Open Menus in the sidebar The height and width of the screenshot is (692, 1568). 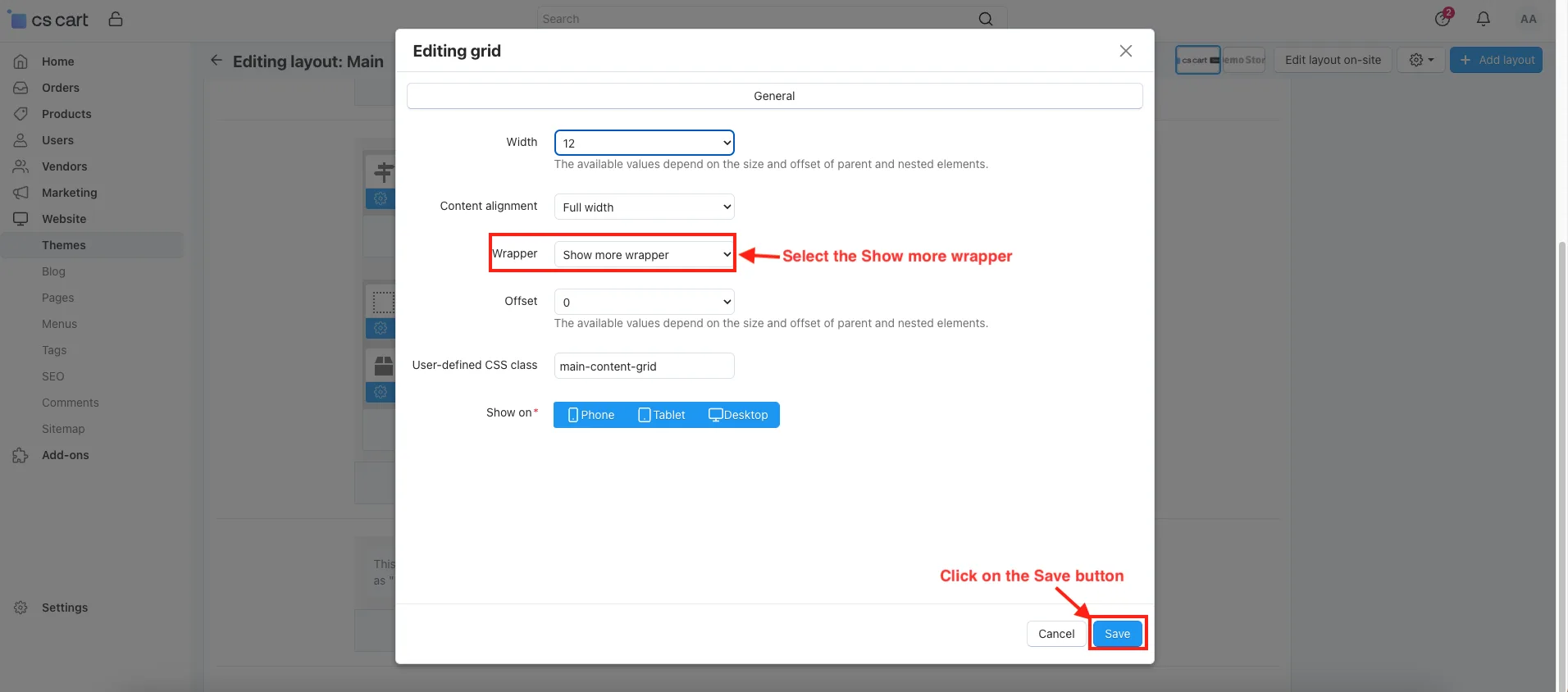click(59, 324)
